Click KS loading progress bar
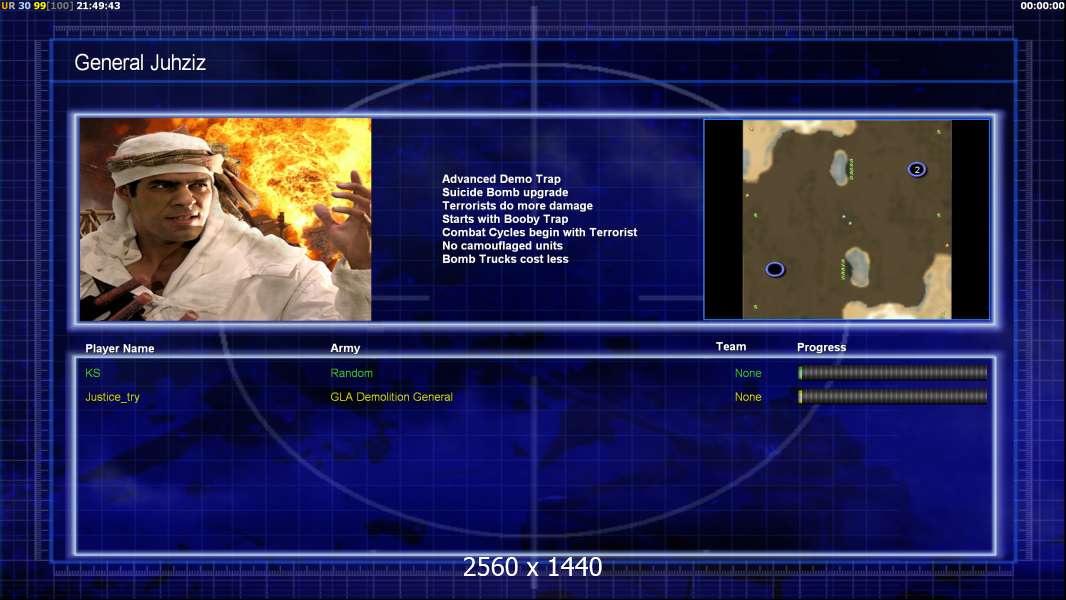1066x600 pixels. (893, 372)
